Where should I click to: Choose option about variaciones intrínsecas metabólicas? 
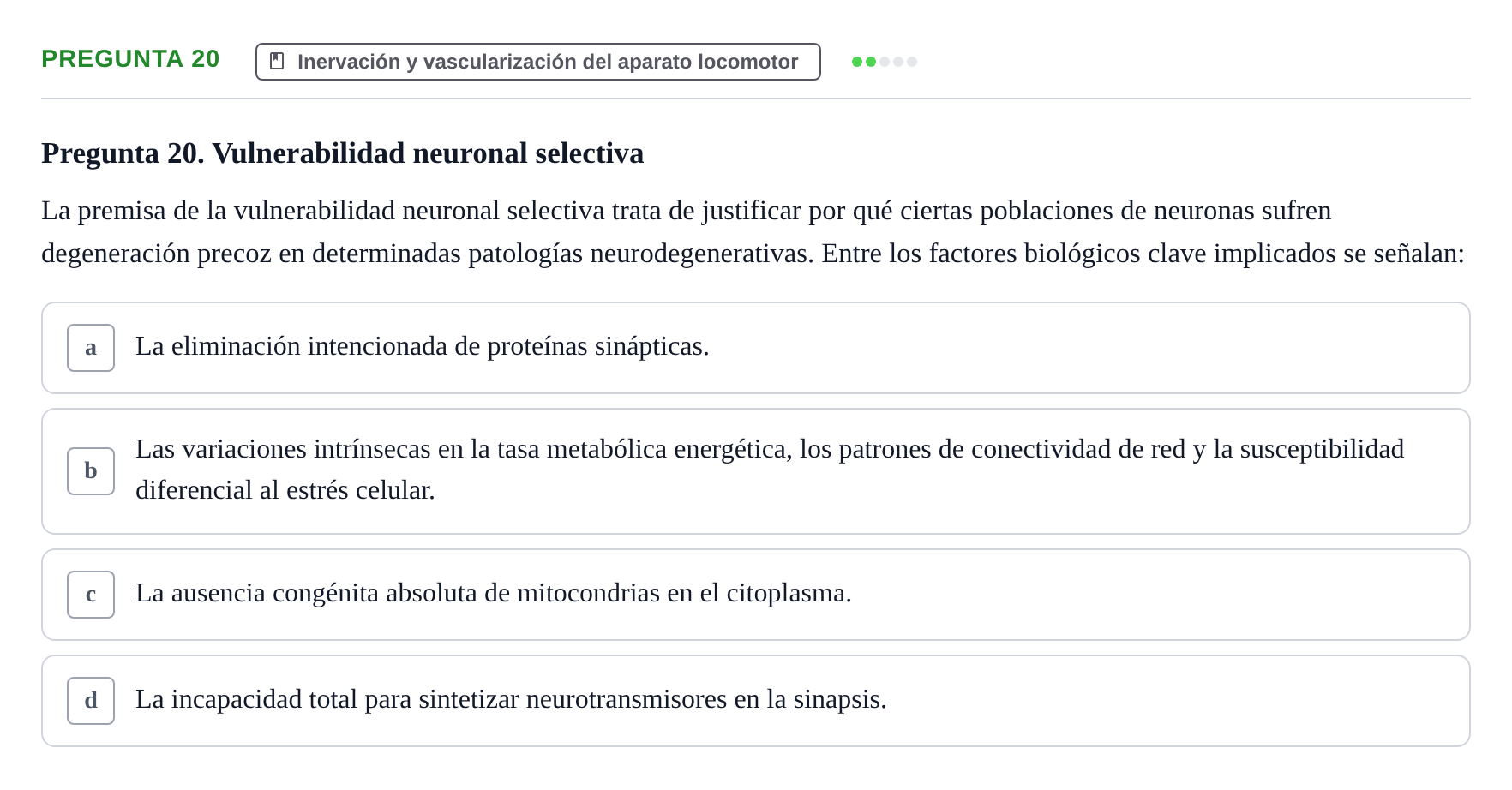pos(756,471)
